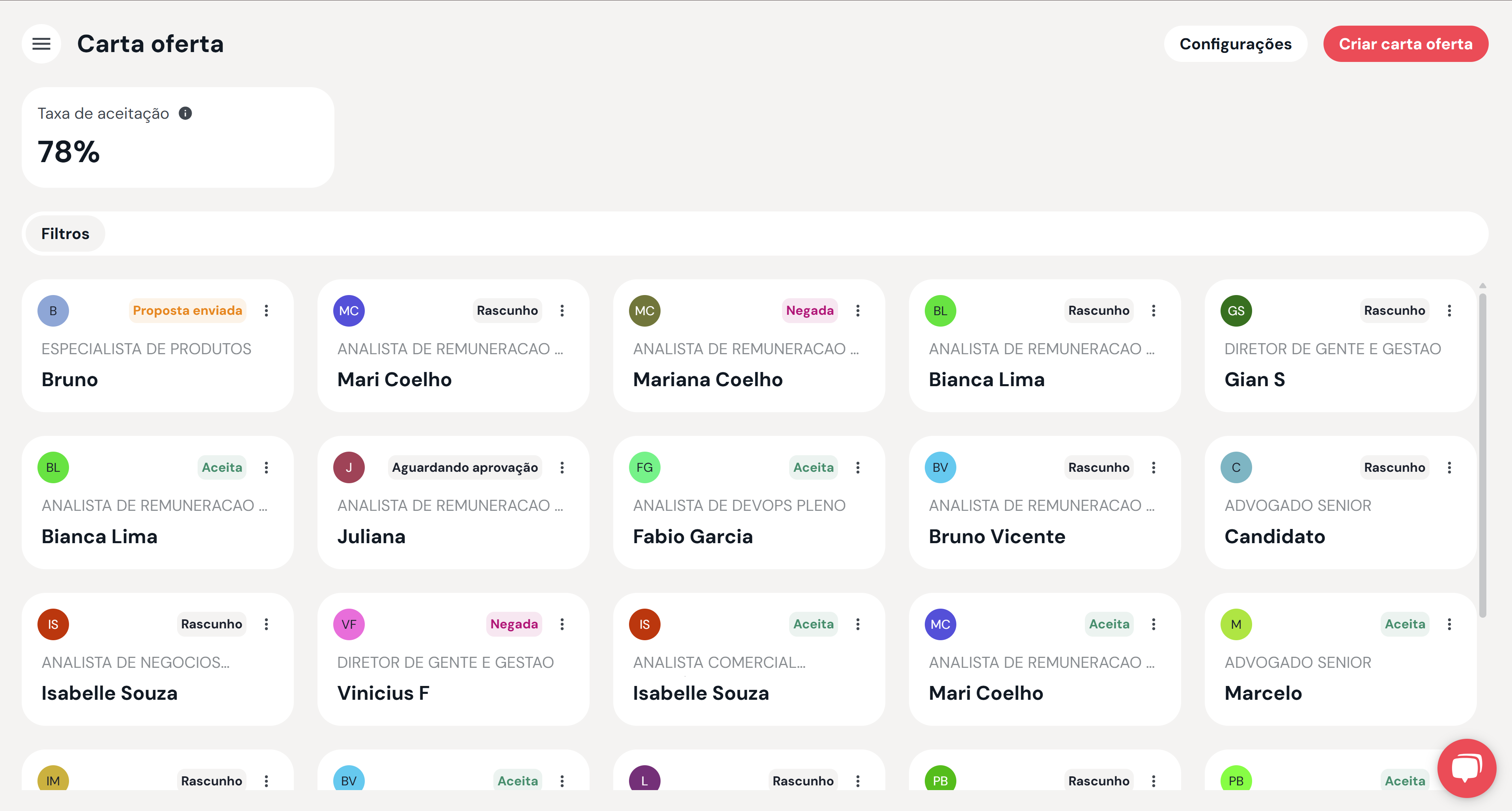The height and width of the screenshot is (811, 1512).
Task: Click the GS avatar on Gian S card
Action: click(1236, 311)
